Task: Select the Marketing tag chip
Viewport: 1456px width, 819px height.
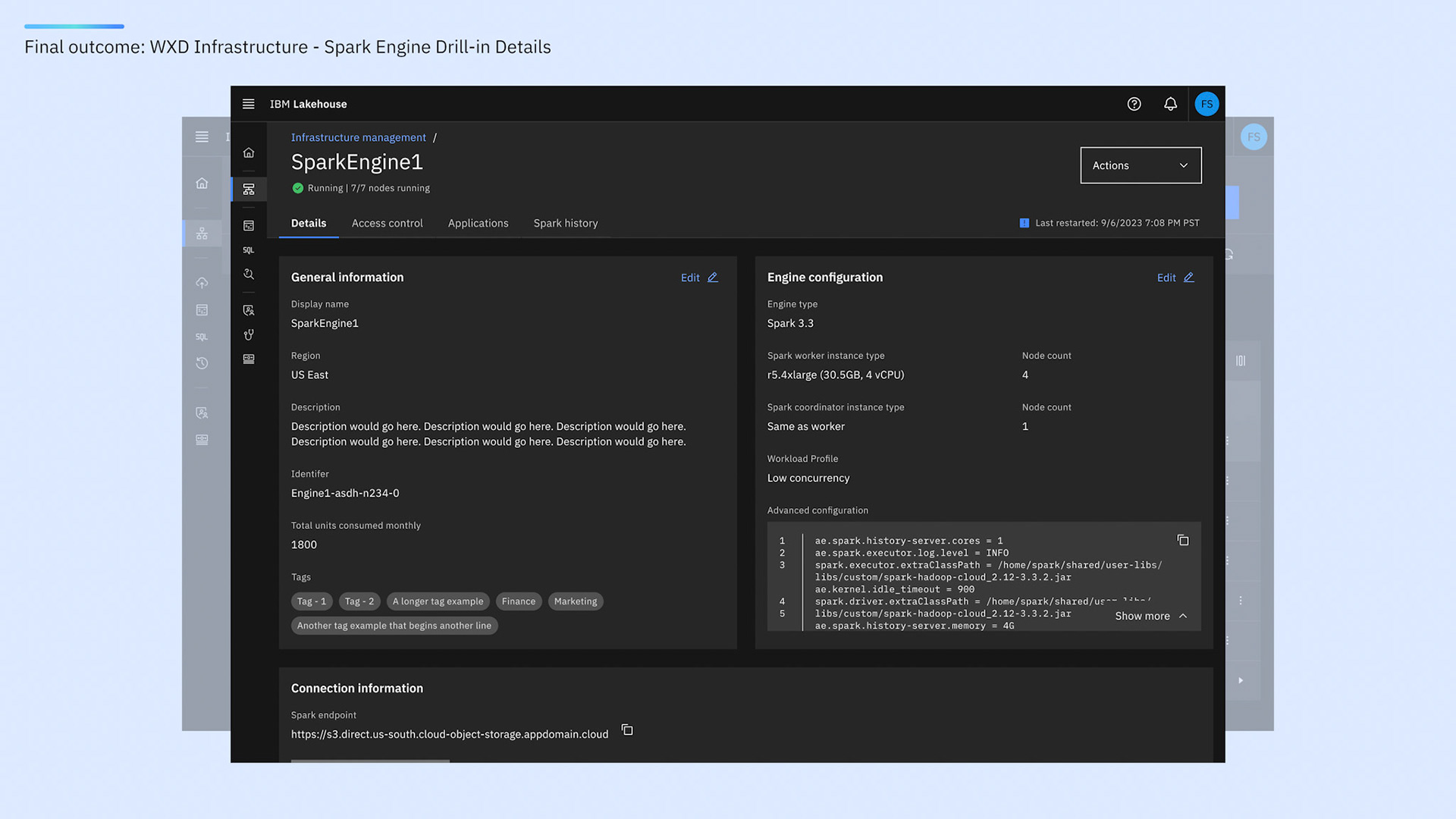Action: 575,601
